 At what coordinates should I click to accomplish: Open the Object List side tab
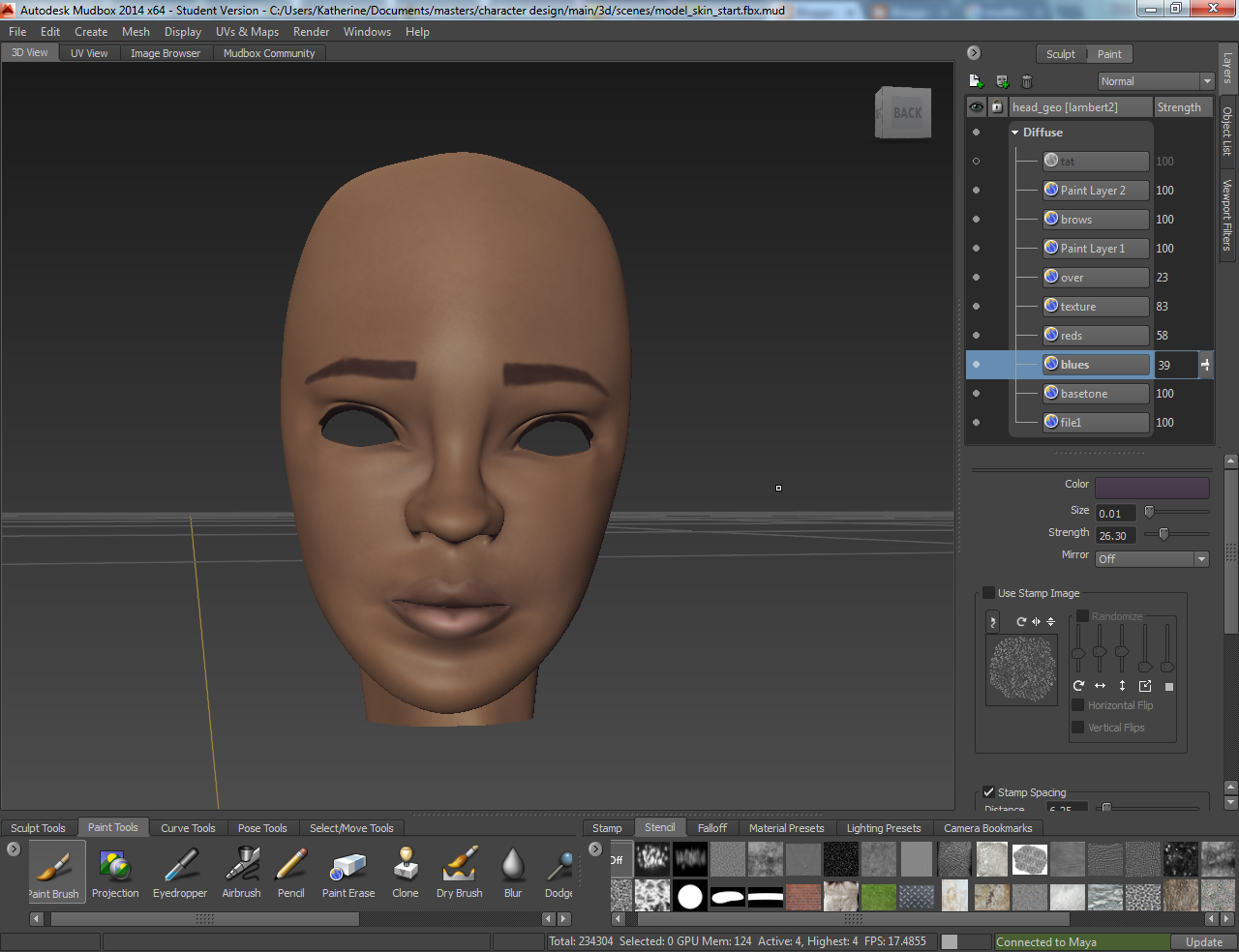click(1227, 132)
